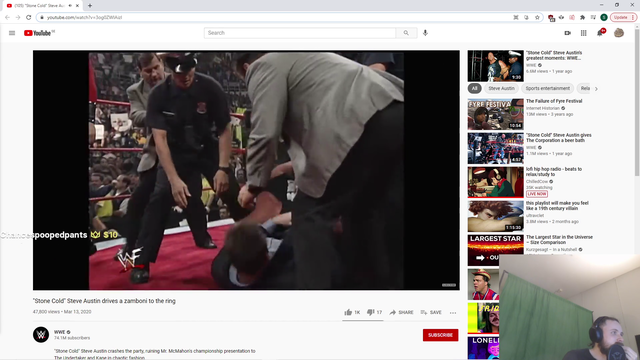
Task: Open the Chrome extensions puzzle icon
Action: 582,18
